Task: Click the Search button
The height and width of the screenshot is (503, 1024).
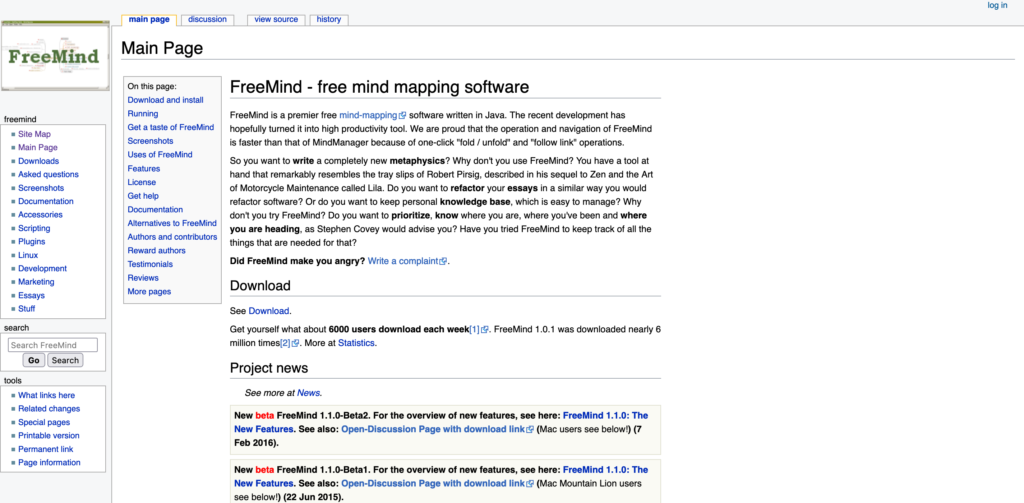Action: (x=65, y=361)
